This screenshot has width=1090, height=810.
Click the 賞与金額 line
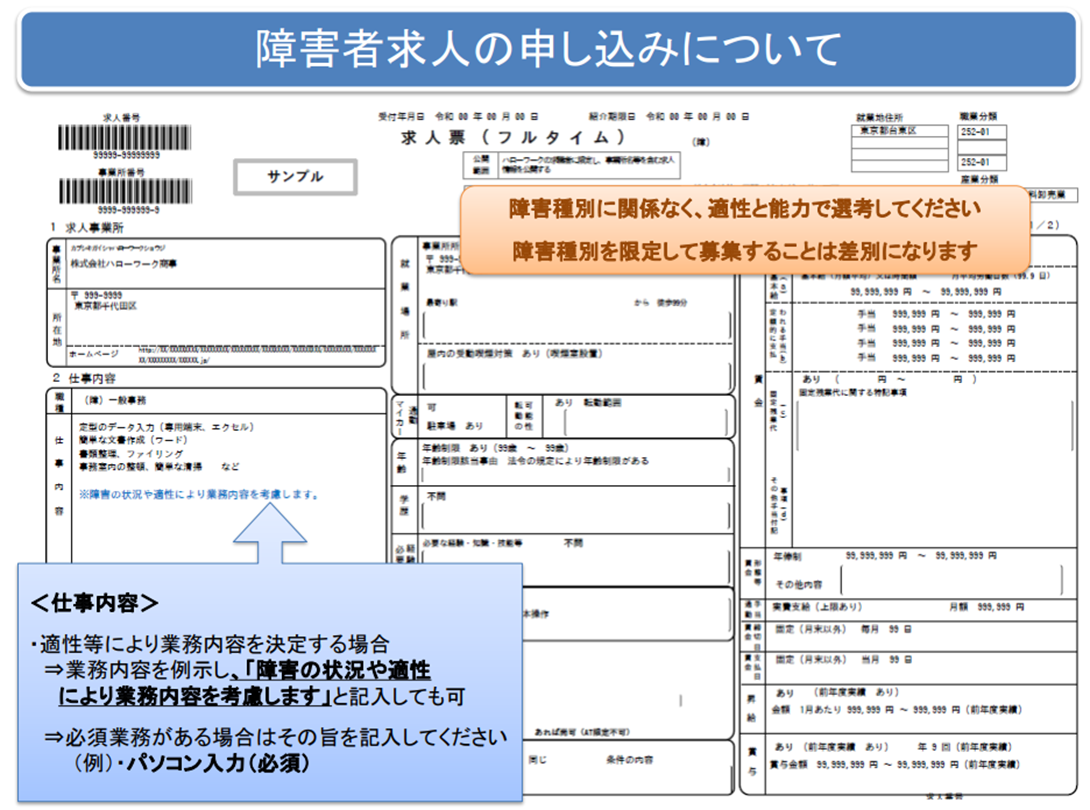click(x=894, y=764)
